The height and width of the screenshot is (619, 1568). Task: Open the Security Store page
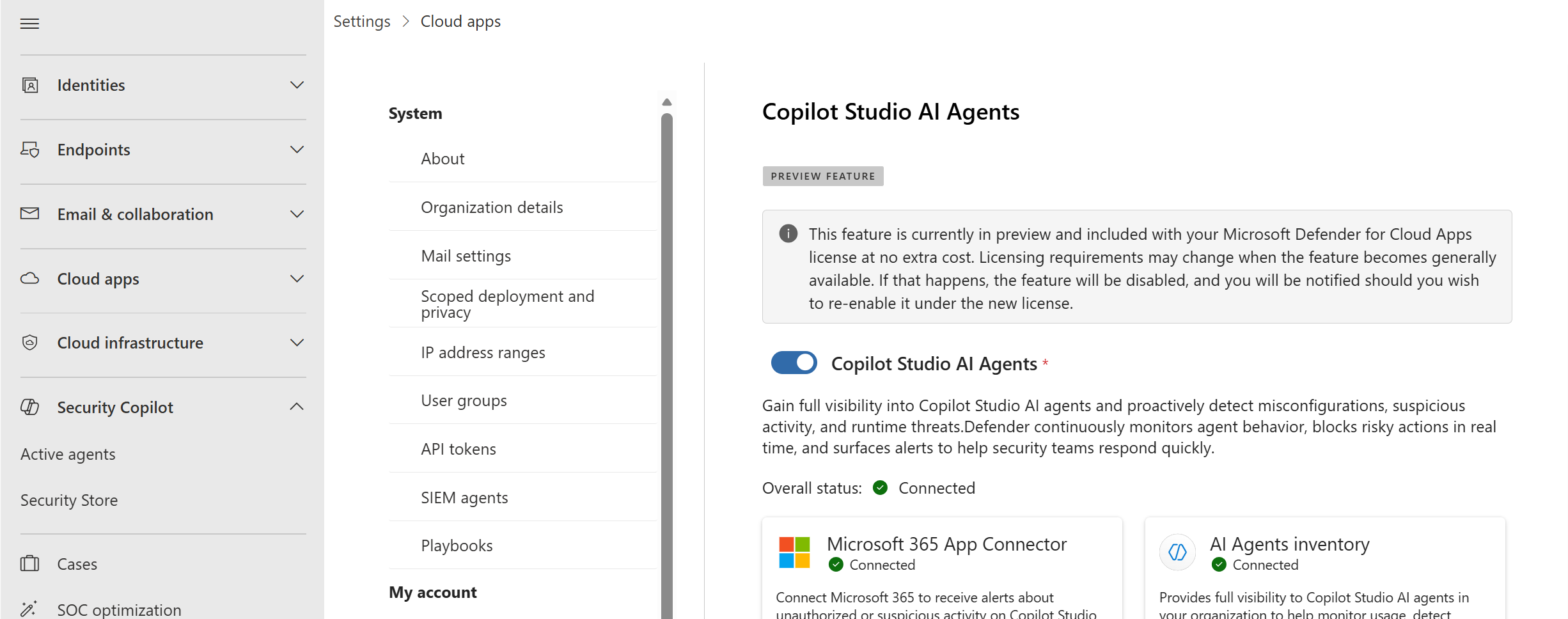(69, 500)
